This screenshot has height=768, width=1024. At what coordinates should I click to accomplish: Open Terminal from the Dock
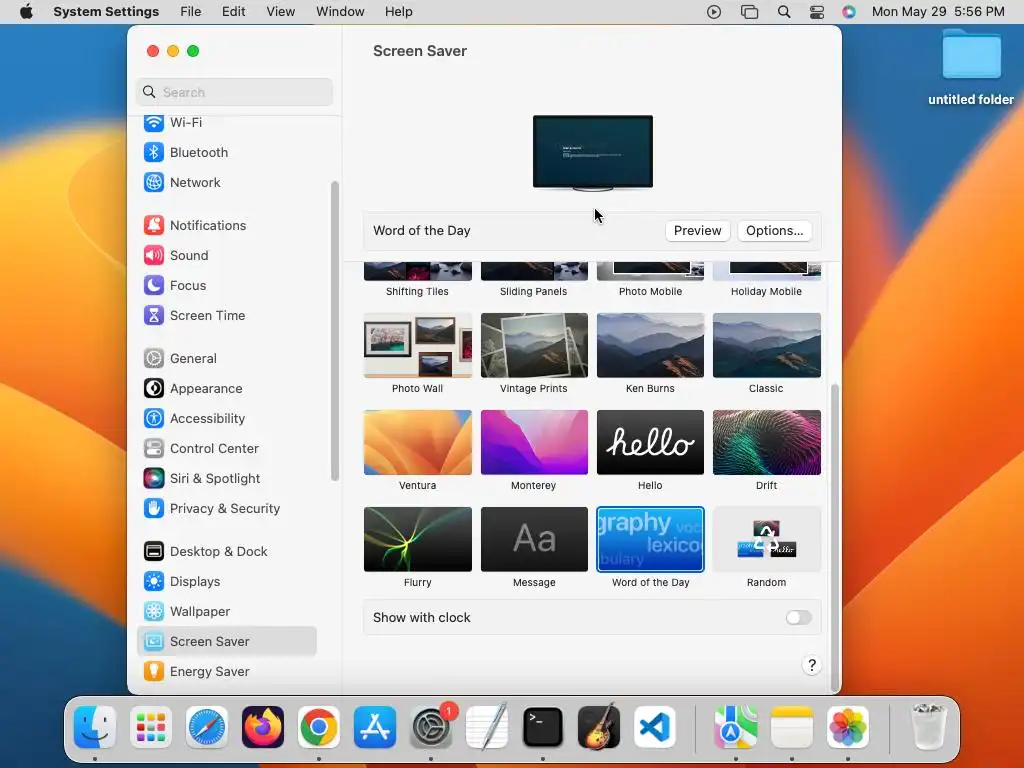tap(543, 727)
